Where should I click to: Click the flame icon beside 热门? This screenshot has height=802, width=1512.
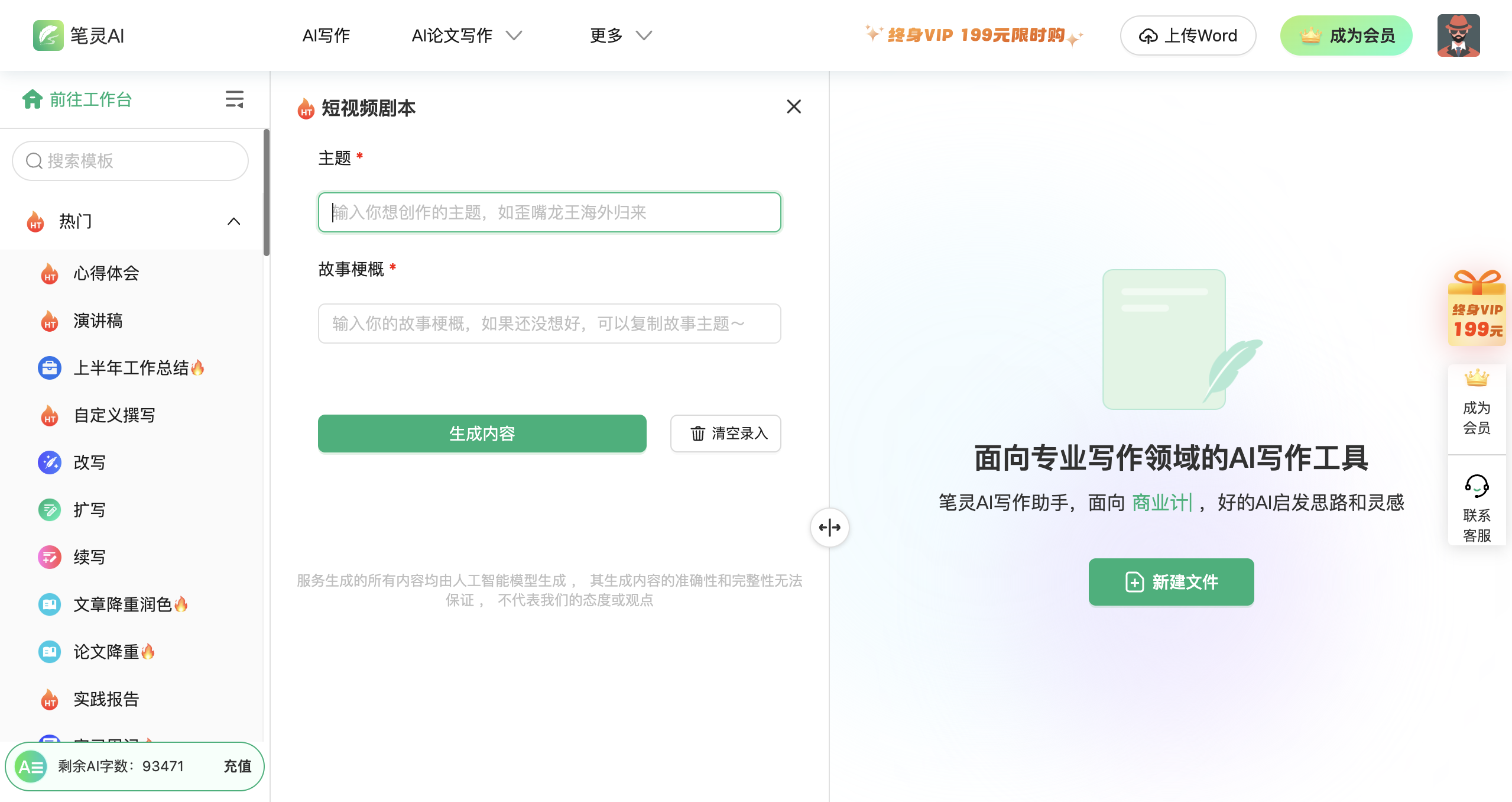35,222
